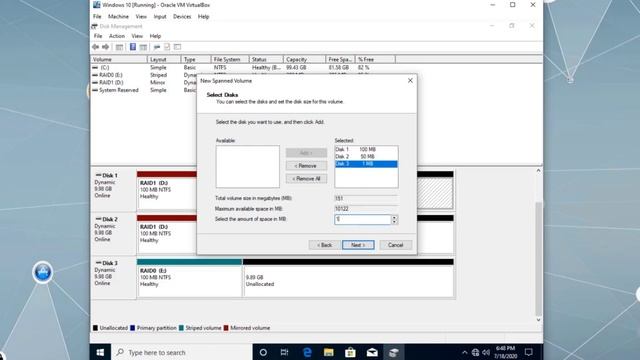The width and height of the screenshot is (640, 360).
Task: Open the VirtualBox Devices menu
Action: coord(182,16)
